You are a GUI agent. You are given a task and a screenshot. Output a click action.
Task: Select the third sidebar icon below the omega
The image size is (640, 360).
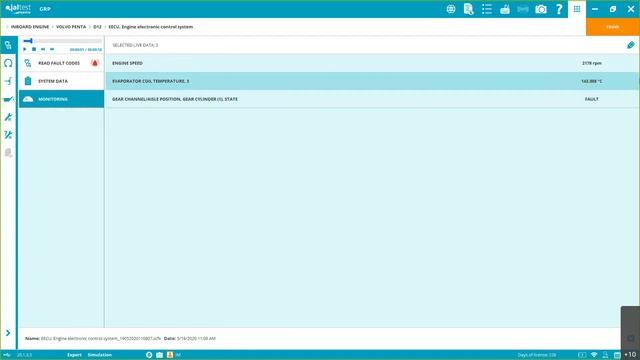click(x=8, y=81)
